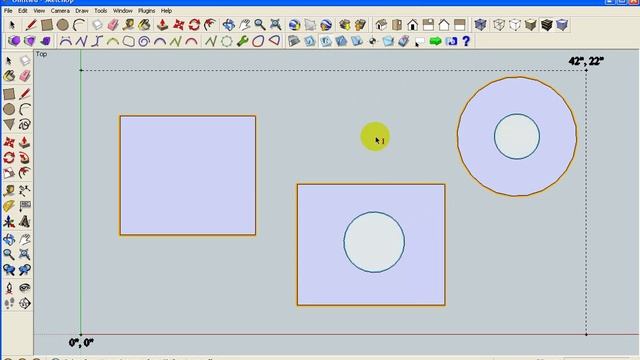
Task: Select the Look Around eye tool
Action: point(24,288)
